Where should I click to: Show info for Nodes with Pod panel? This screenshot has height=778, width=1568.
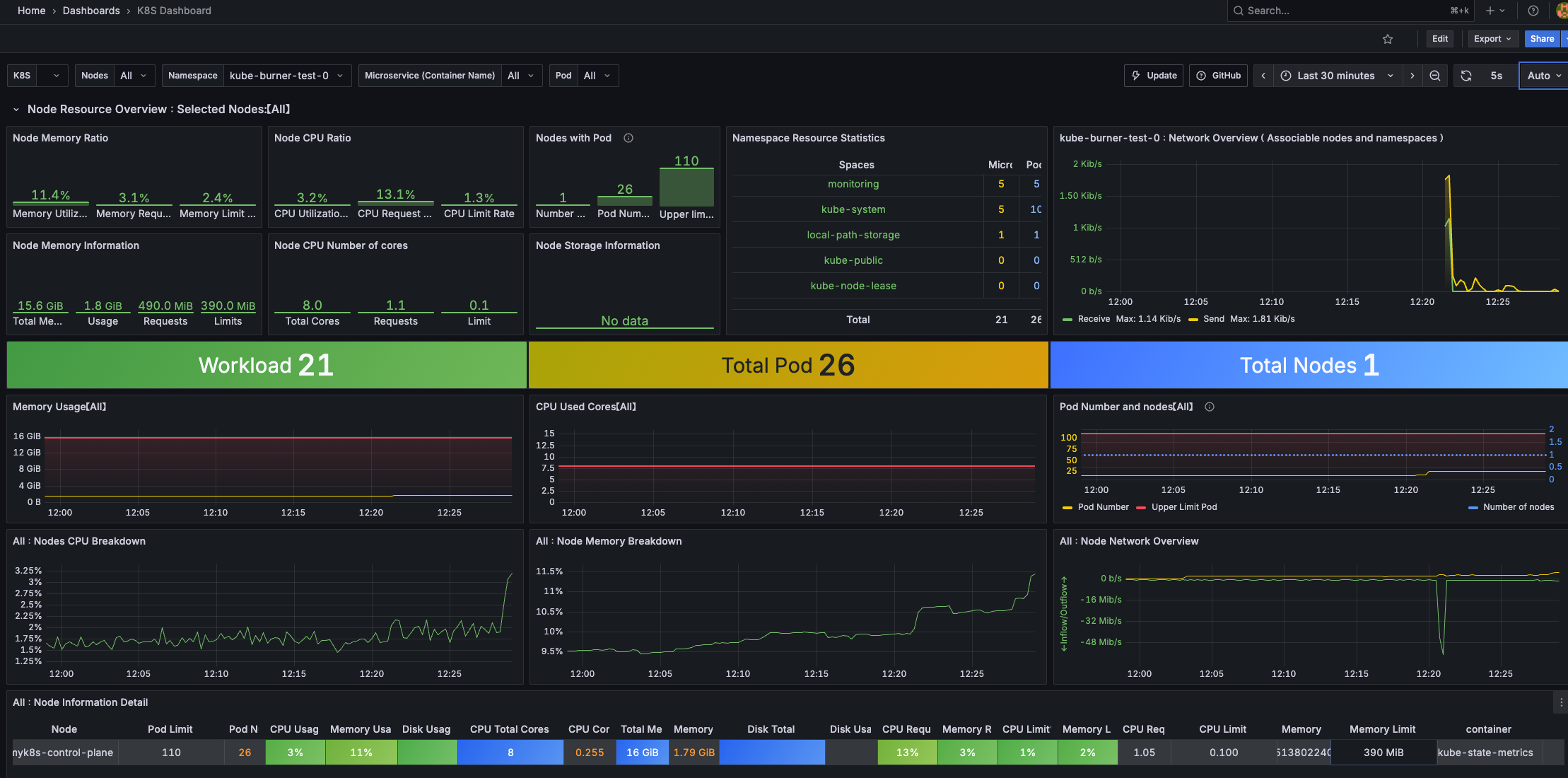coord(628,138)
